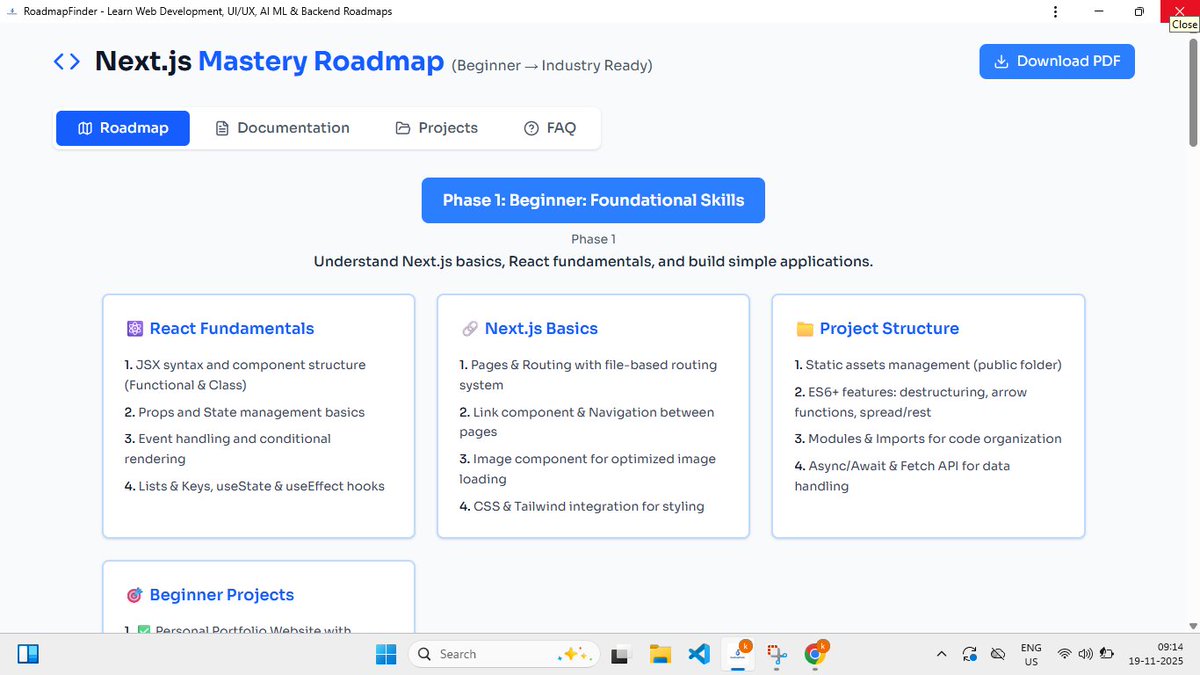Click the ENG US language indicator
This screenshot has width=1200, height=675.
pyautogui.click(x=1031, y=655)
